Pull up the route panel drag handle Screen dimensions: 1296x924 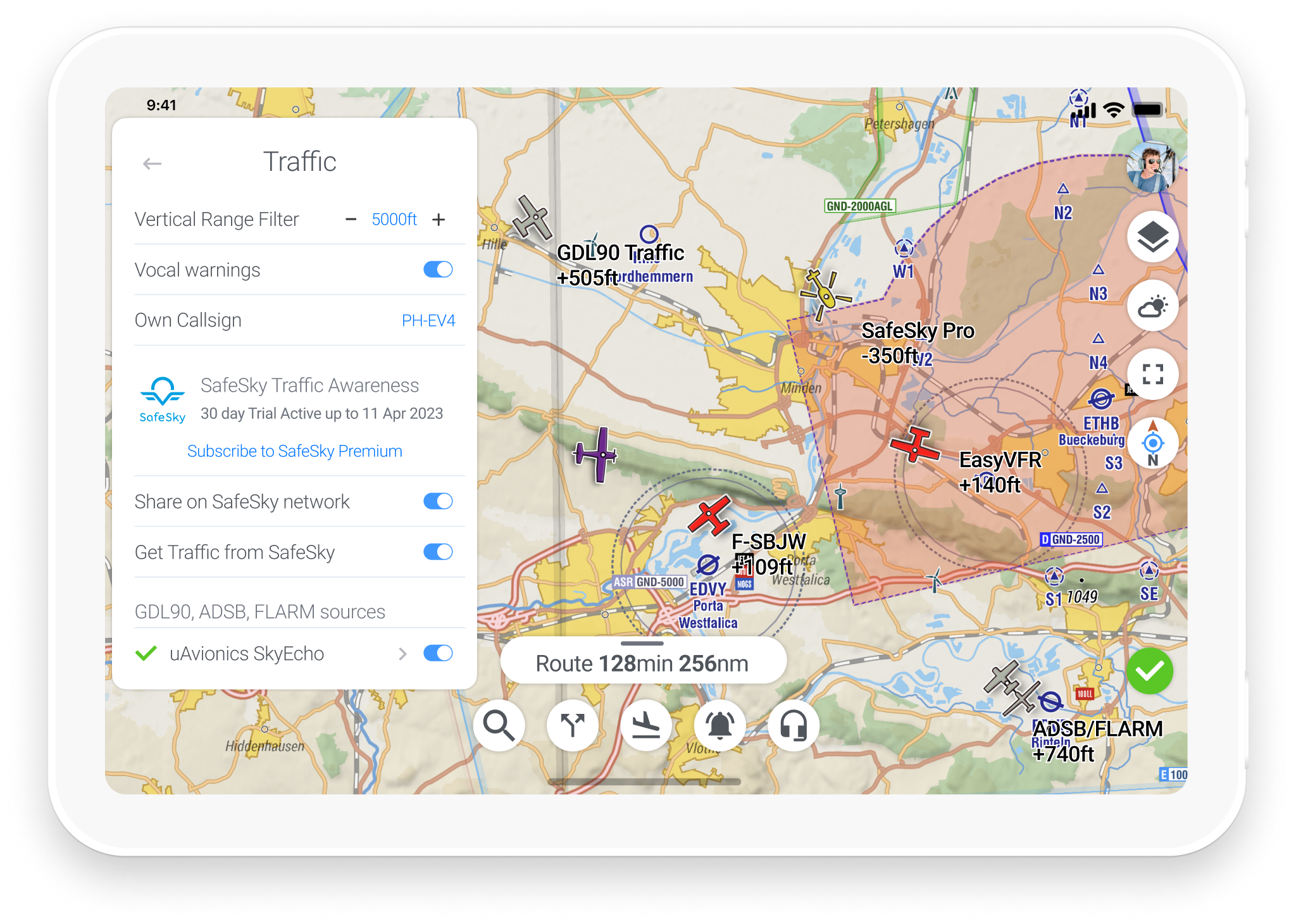tap(642, 644)
